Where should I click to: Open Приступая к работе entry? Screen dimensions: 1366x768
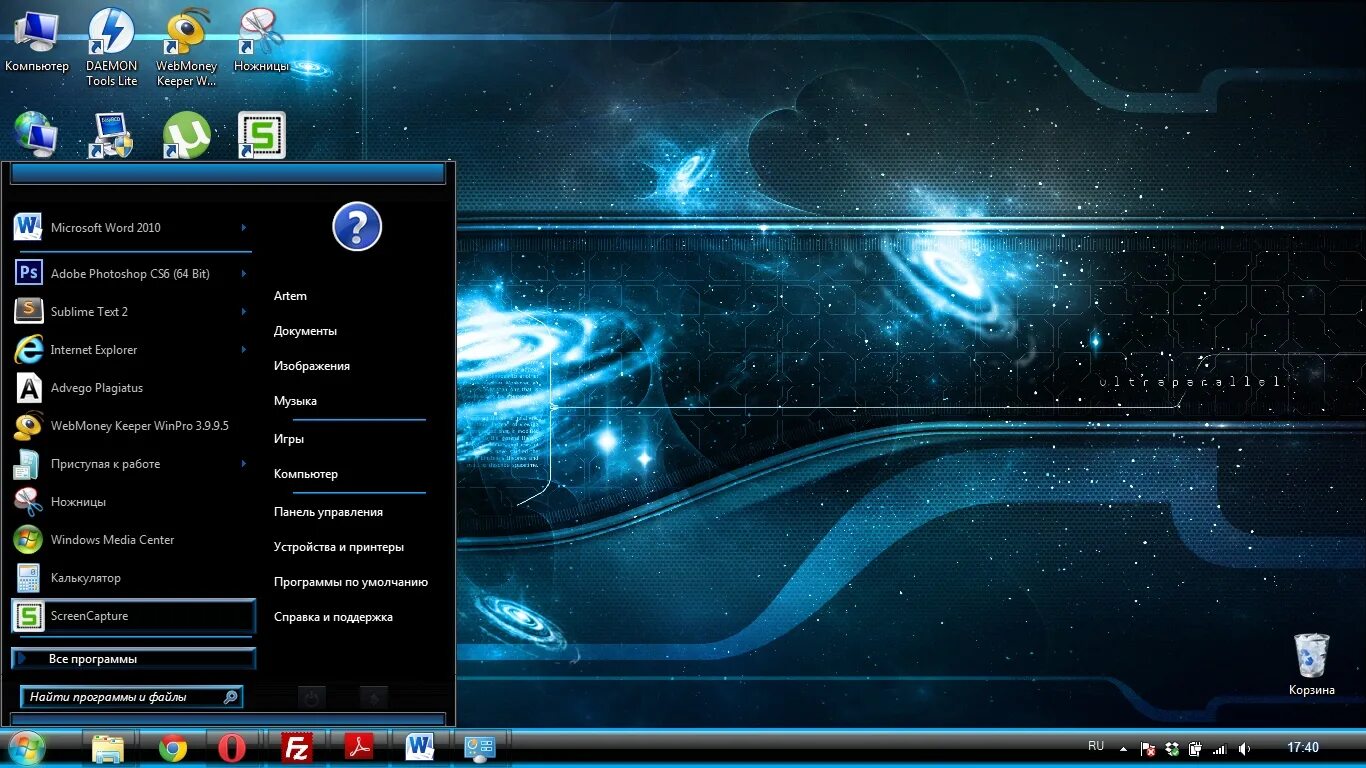(x=131, y=463)
